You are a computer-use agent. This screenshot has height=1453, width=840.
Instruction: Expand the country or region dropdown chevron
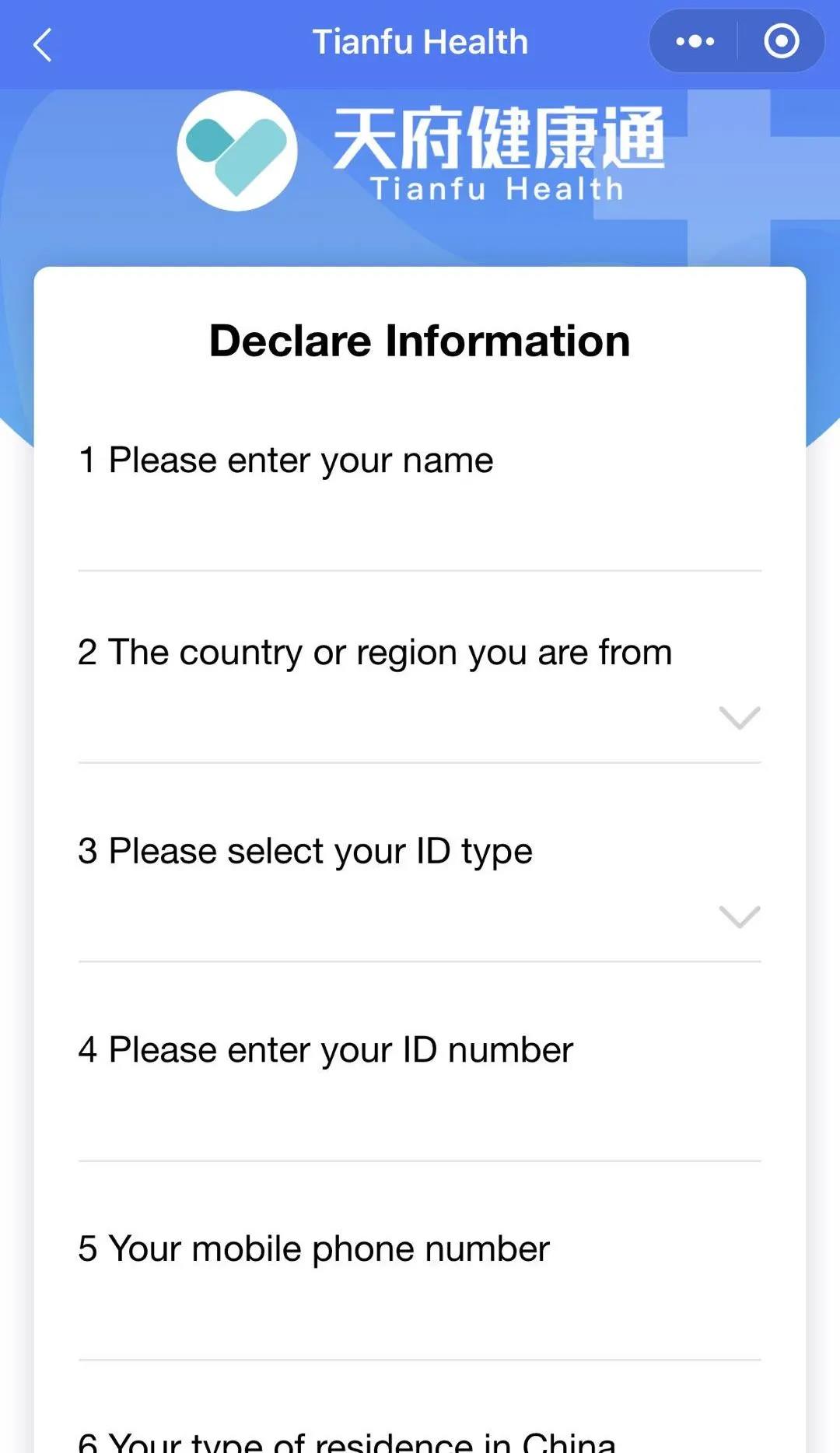[x=739, y=717]
